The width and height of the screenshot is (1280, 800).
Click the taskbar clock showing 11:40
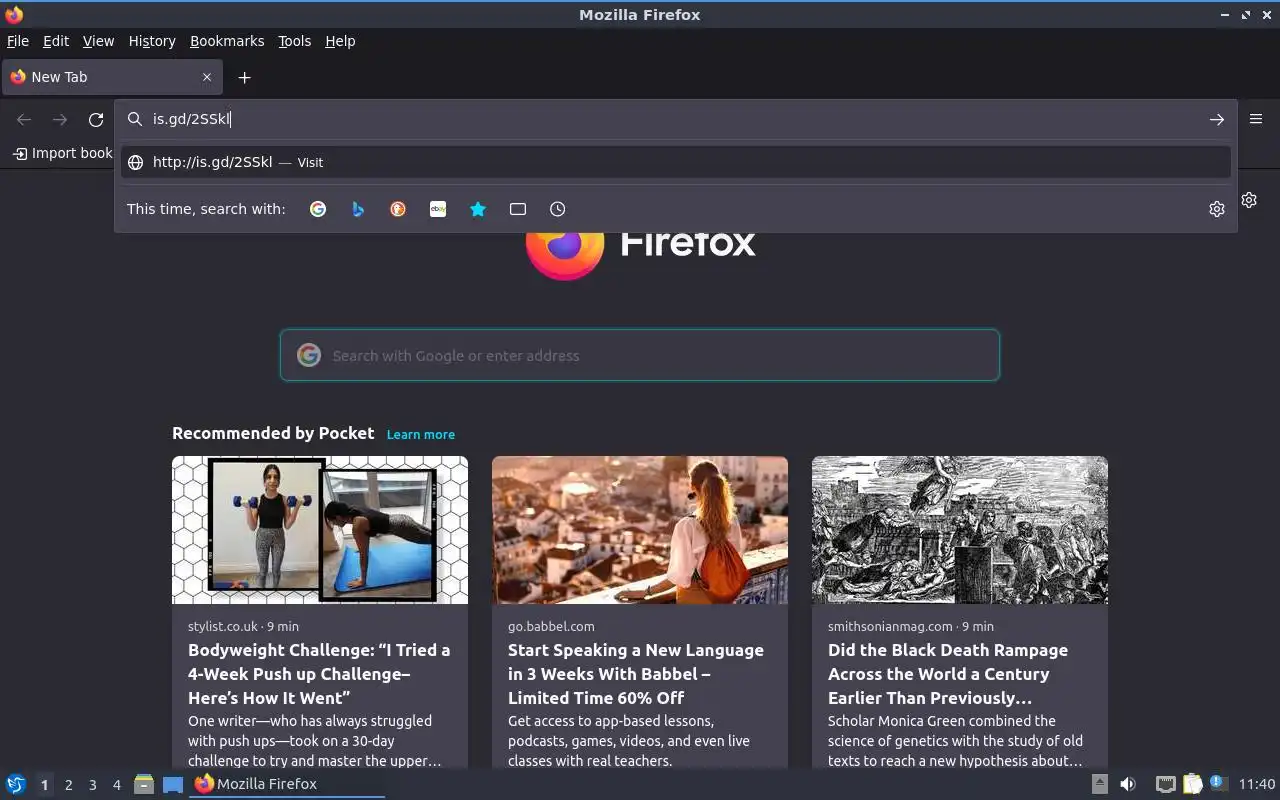1257,784
